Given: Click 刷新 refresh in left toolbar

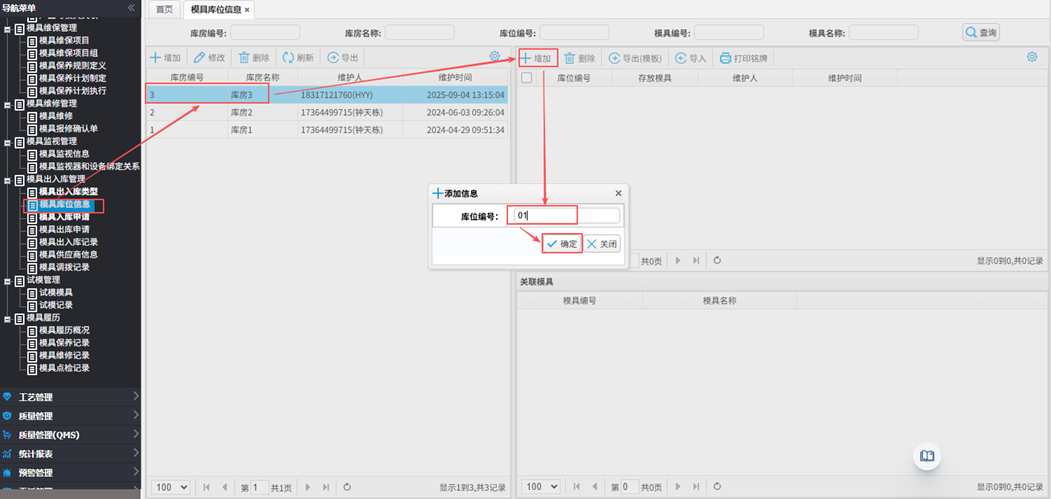Looking at the screenshot, I should point(298,58).
